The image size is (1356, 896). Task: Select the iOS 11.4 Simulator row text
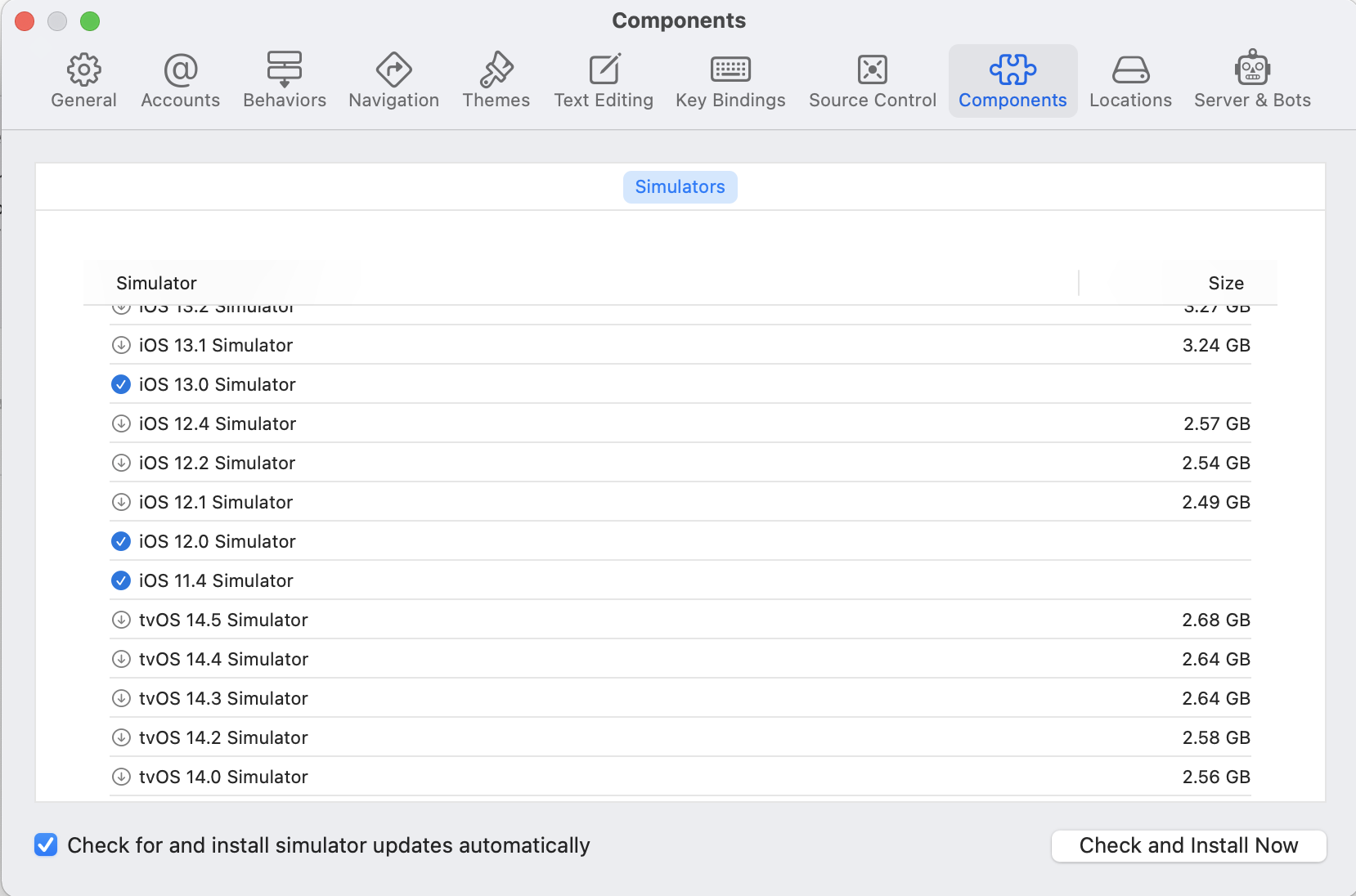(x=216, y=580)
